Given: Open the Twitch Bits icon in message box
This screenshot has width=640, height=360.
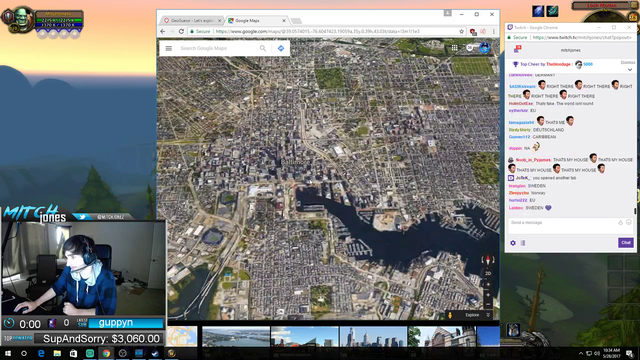Looking at the screenshot, I should click(x=620, y=222).
